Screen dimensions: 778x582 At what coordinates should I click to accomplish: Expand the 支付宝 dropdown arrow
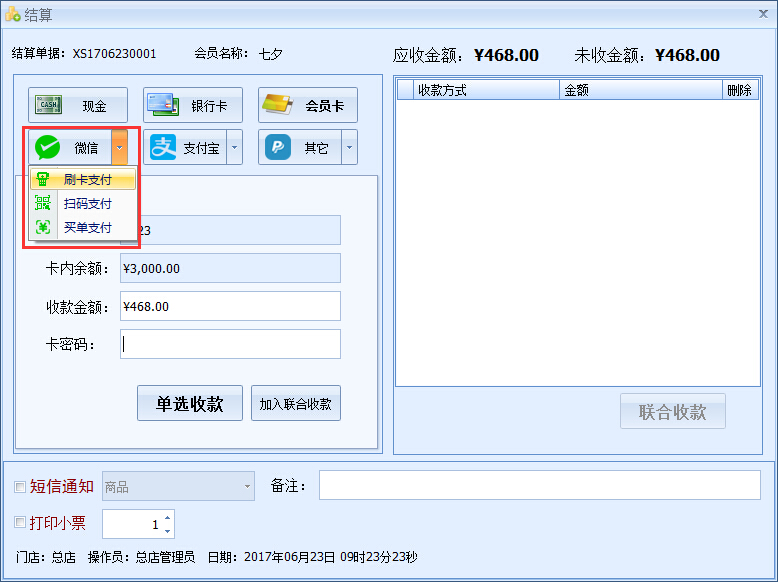235,148
